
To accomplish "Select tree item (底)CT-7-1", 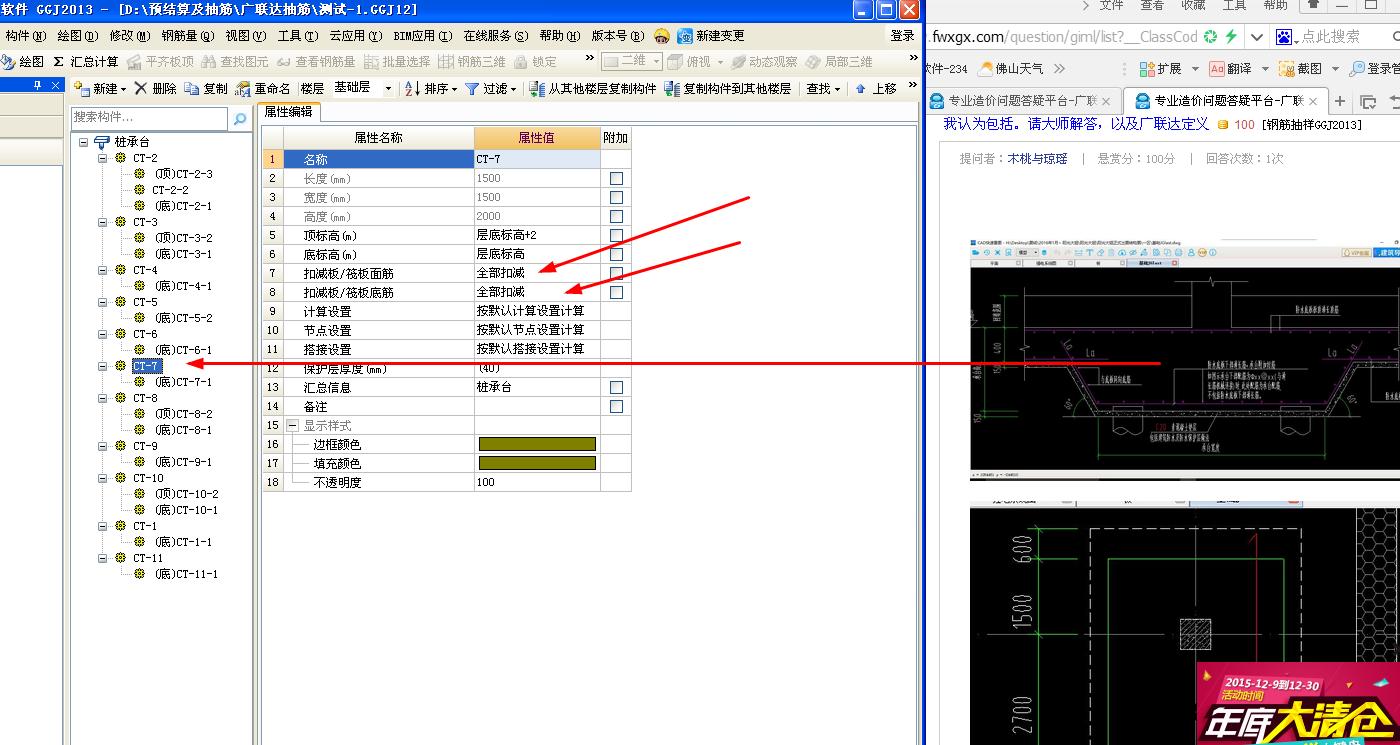I will 183,382.
